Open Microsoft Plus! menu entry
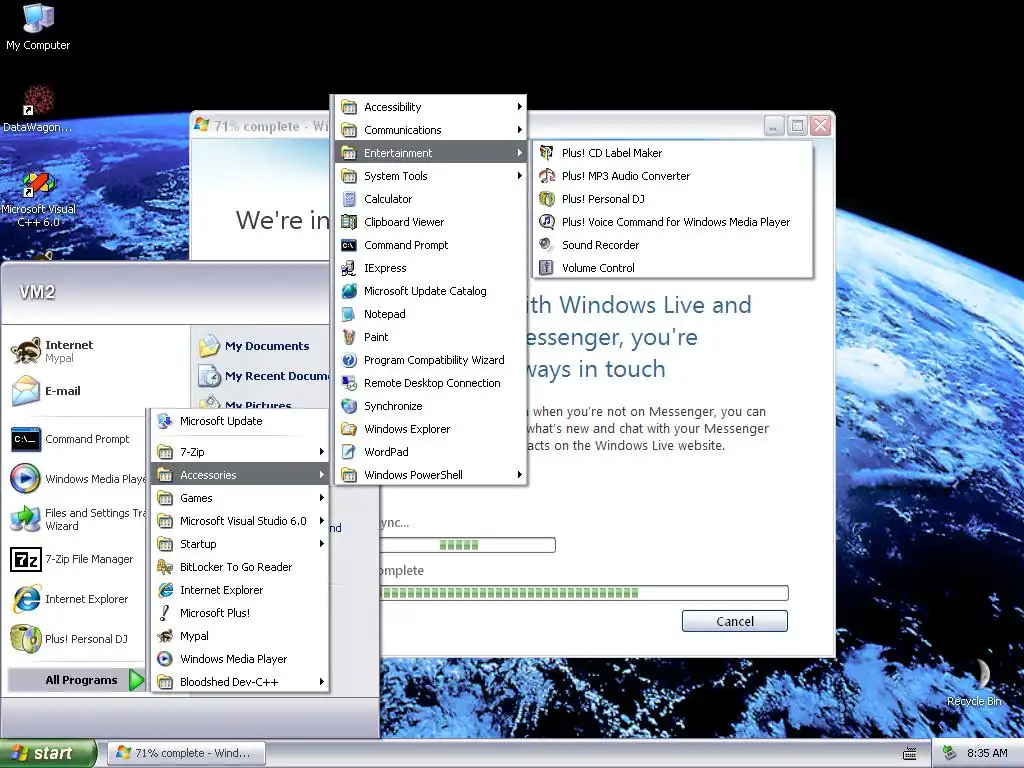The height and width of the screenshot is (768, 1024). coord(240,613)
